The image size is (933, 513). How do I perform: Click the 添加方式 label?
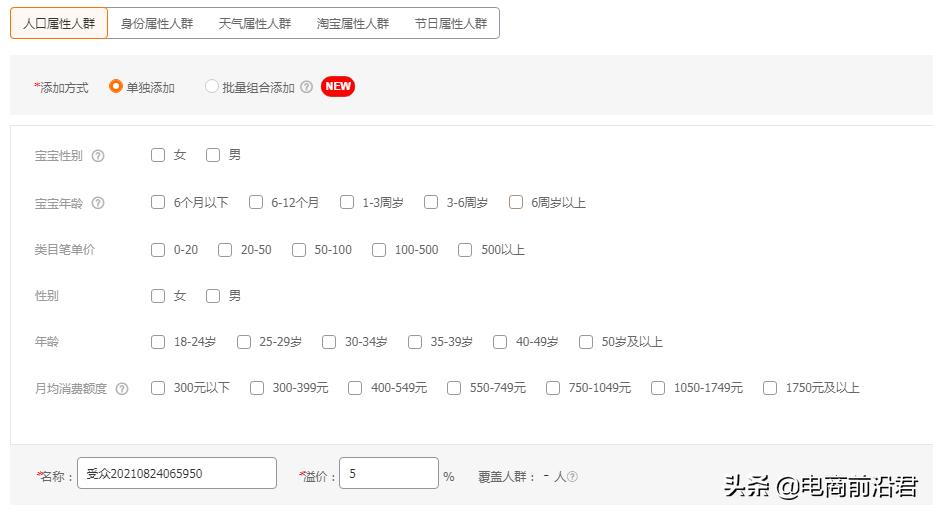[x=64, y=87]
